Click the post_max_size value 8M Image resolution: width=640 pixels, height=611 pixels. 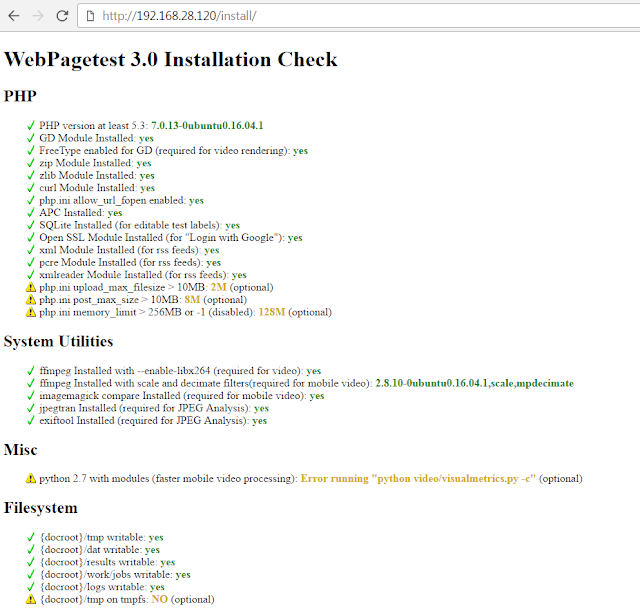pos(192,300)
